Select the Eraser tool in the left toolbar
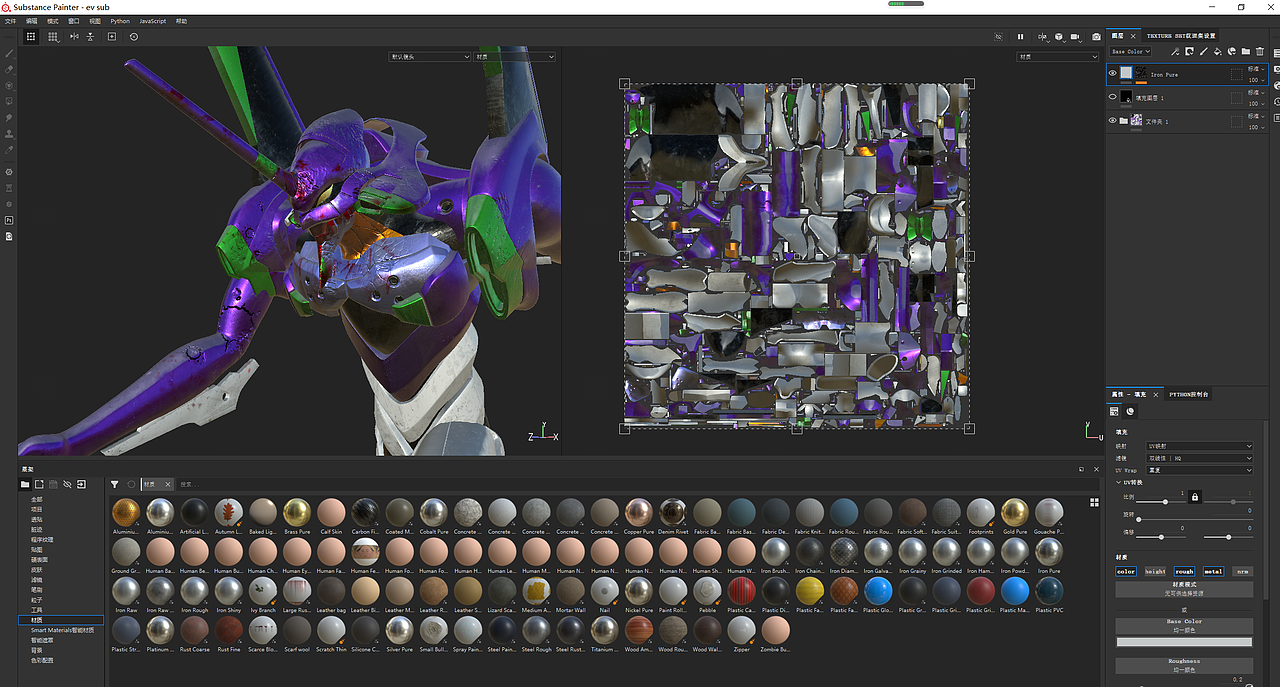1280x687 pixels. click(8, 69)
